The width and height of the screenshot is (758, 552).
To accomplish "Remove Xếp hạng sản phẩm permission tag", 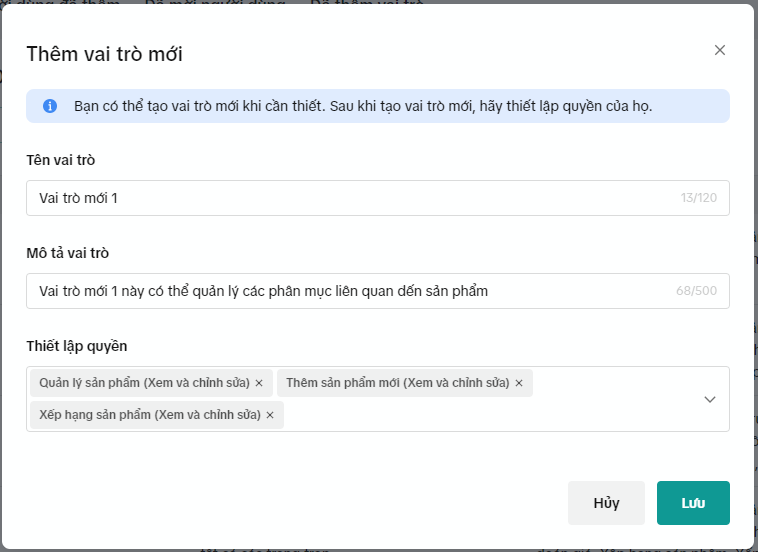I will click(270, 415).
